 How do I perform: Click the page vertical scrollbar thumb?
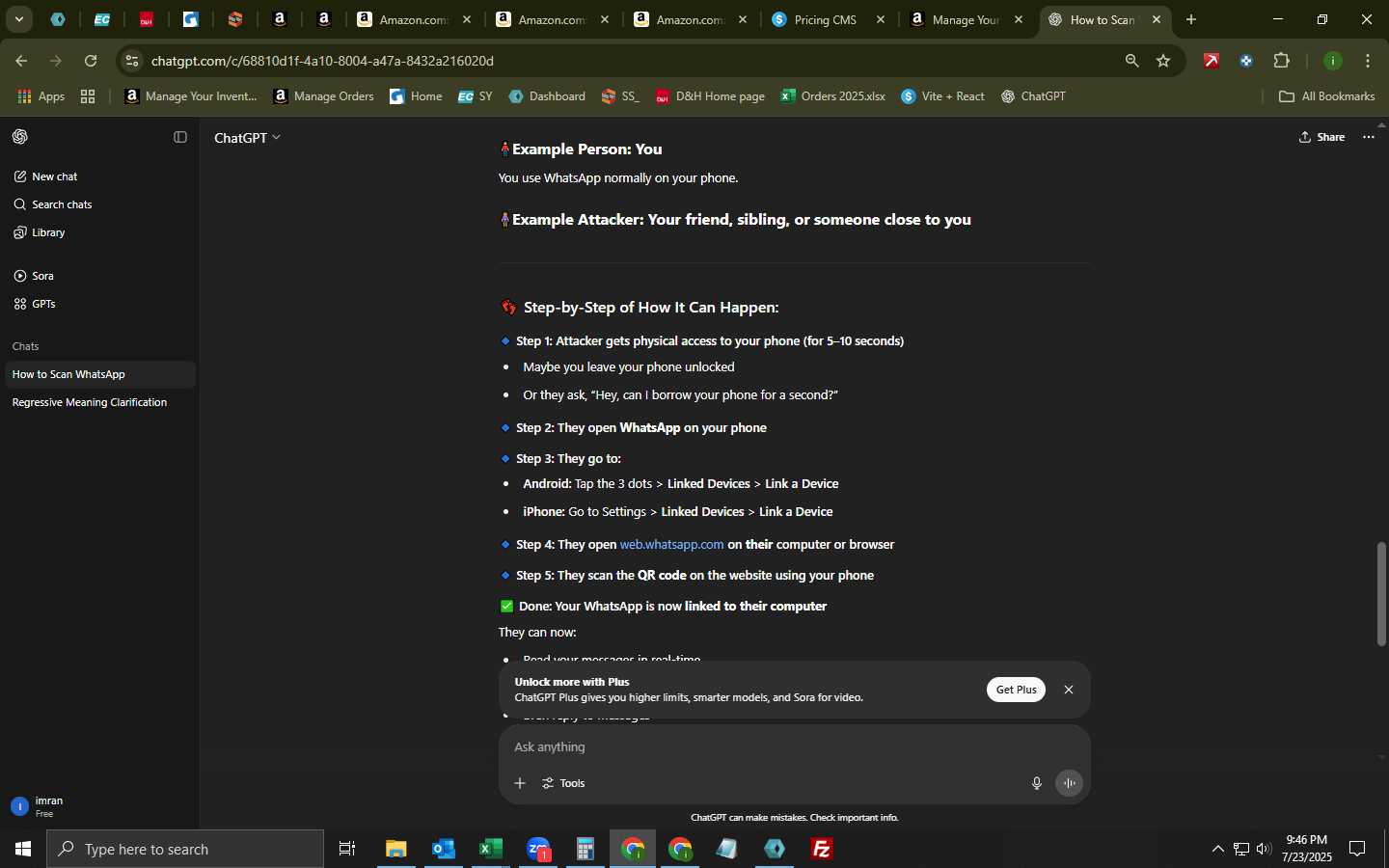tap(1381, 594)
